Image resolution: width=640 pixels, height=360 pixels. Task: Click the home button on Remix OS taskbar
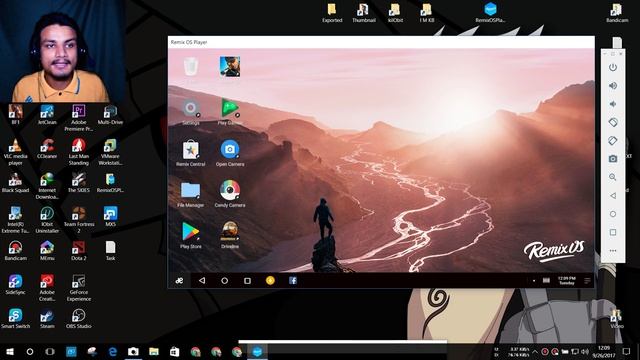tap(224, 281)
